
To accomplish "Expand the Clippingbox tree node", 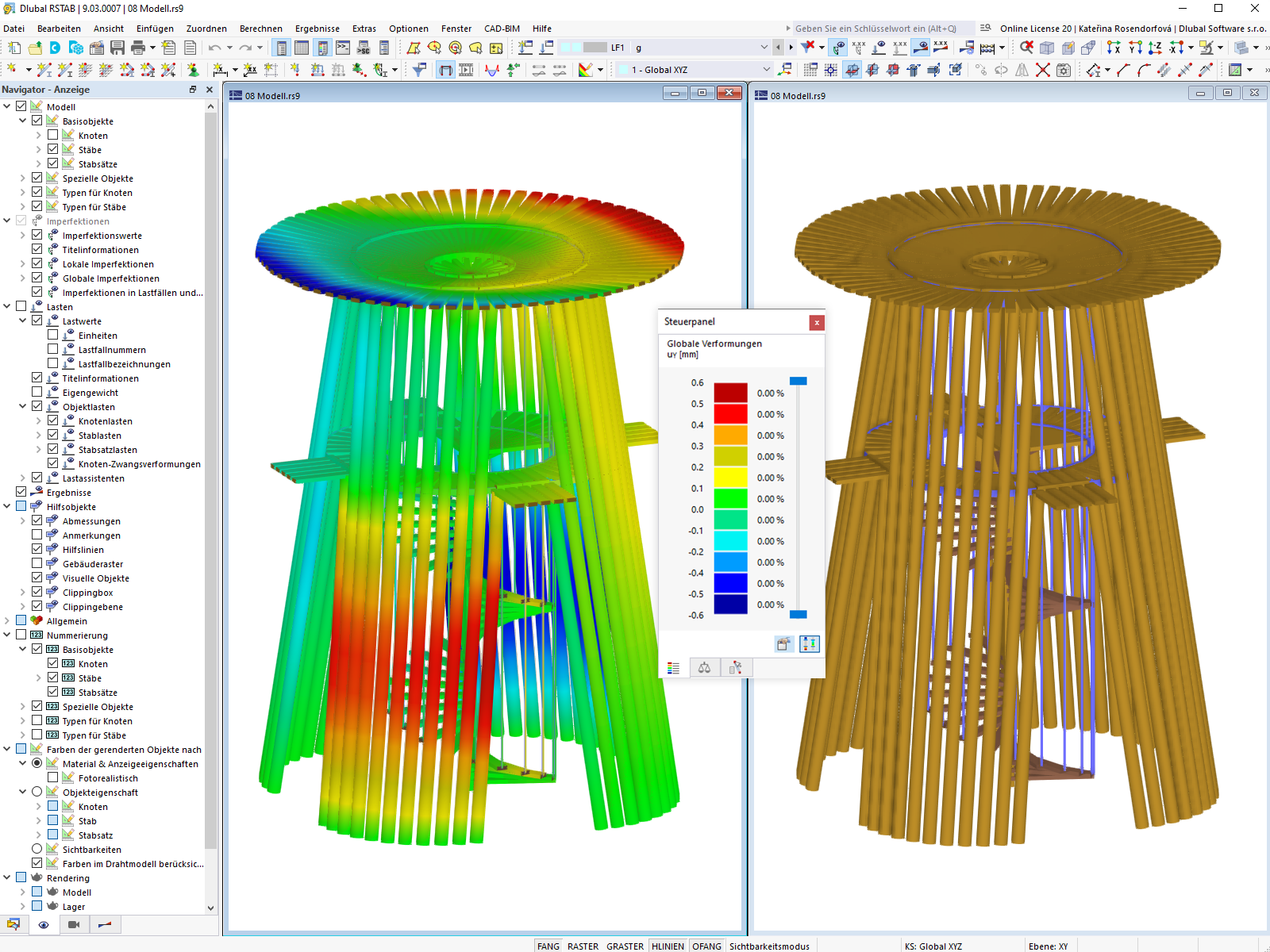I will point(23,592).
